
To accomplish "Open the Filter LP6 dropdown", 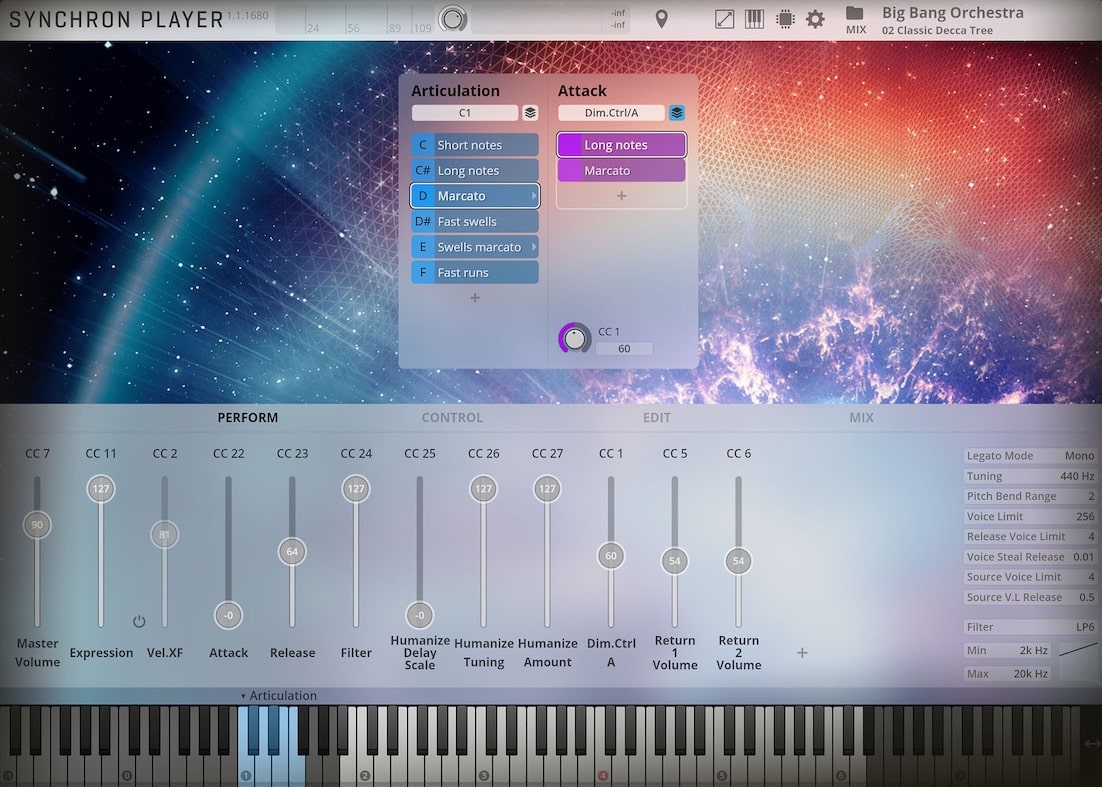I will pos(1030,627).
